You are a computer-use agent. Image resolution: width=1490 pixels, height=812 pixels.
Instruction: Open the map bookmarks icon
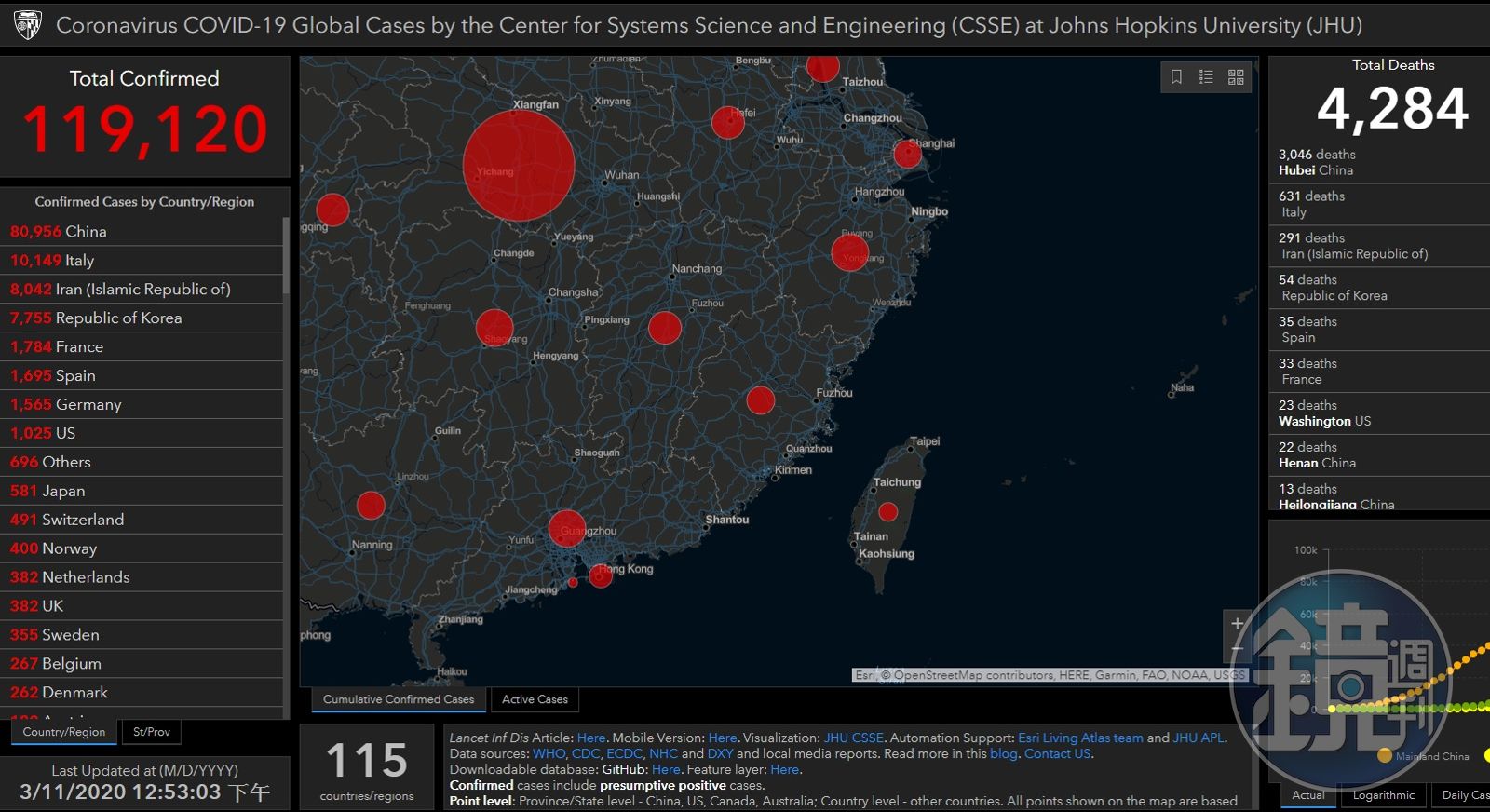pyautogui.click(x=1176, y=77)
